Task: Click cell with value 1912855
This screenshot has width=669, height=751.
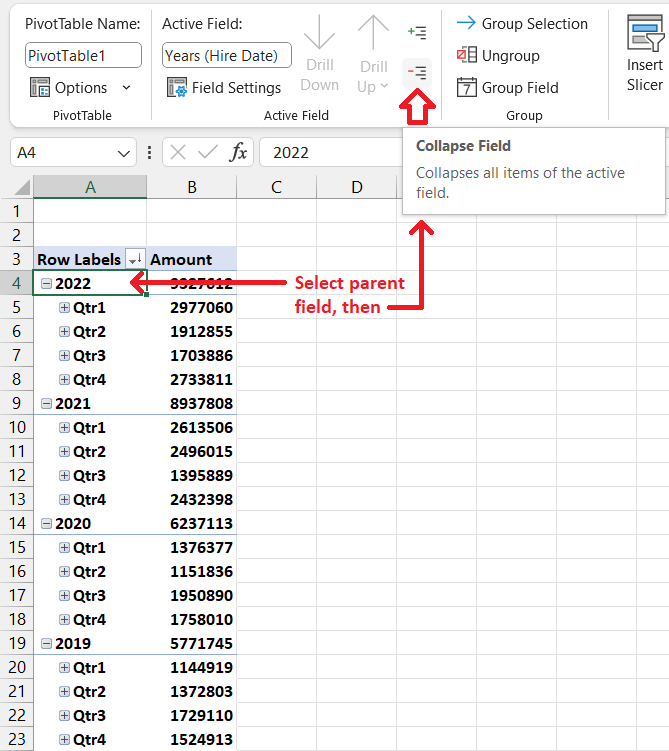Action: click(x=192, y=331)
